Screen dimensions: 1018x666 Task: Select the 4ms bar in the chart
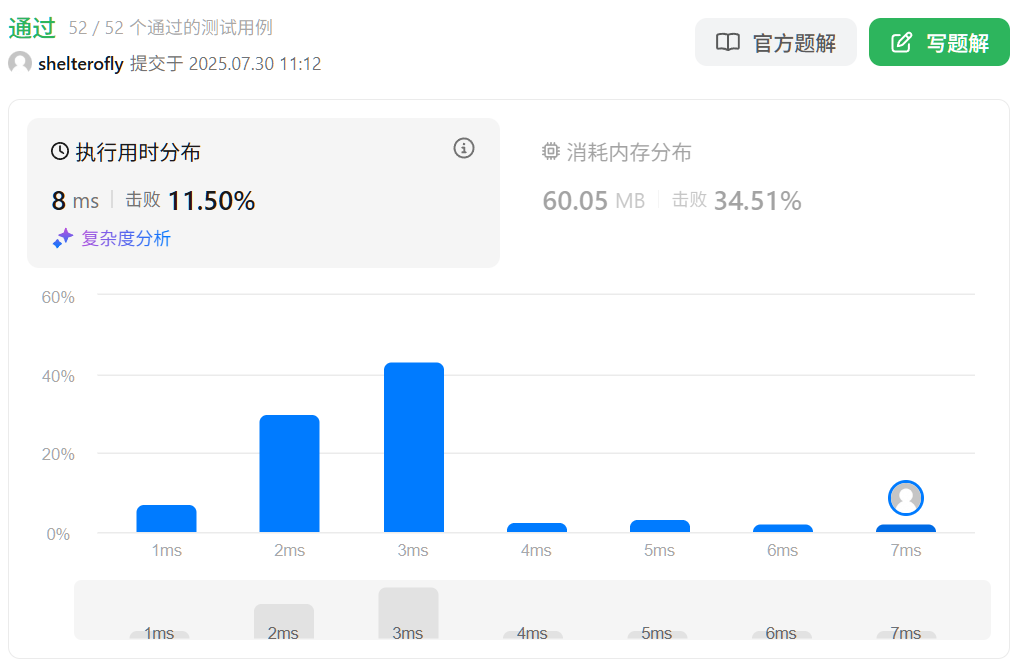pos(537,528)
